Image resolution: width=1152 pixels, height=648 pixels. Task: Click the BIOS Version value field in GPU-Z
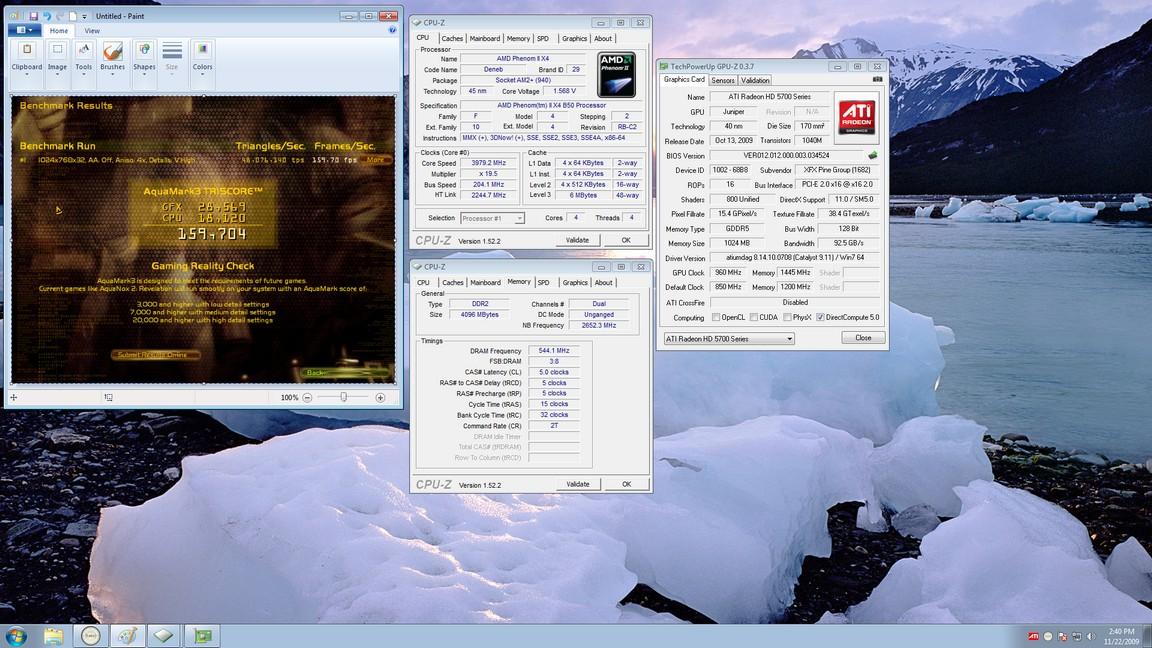(787, 156)
